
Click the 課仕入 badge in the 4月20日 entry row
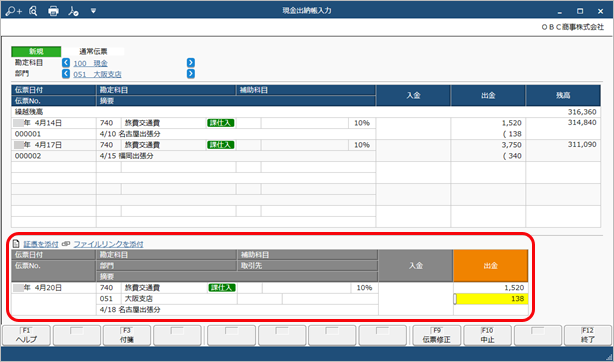coord(222,288)
